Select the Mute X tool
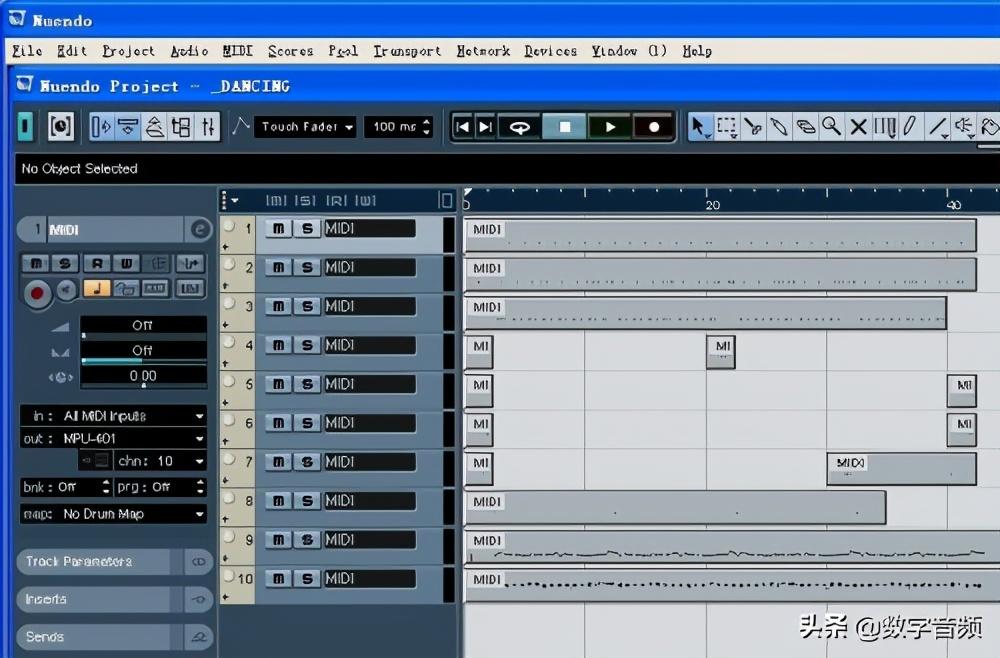Viewport: 1000px width, 658px height. 858,126
